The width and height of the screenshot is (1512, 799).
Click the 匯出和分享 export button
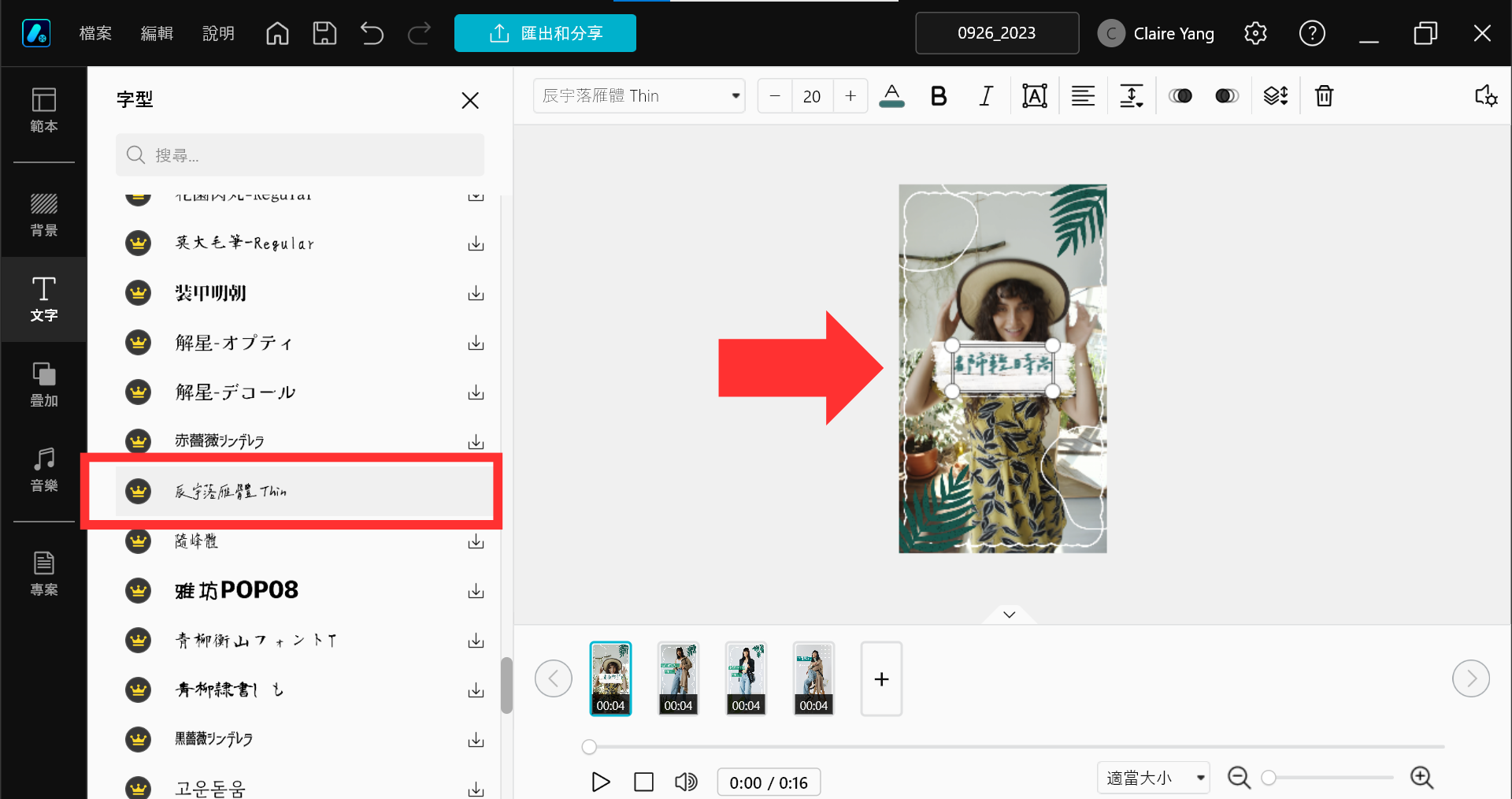point(545,33)
